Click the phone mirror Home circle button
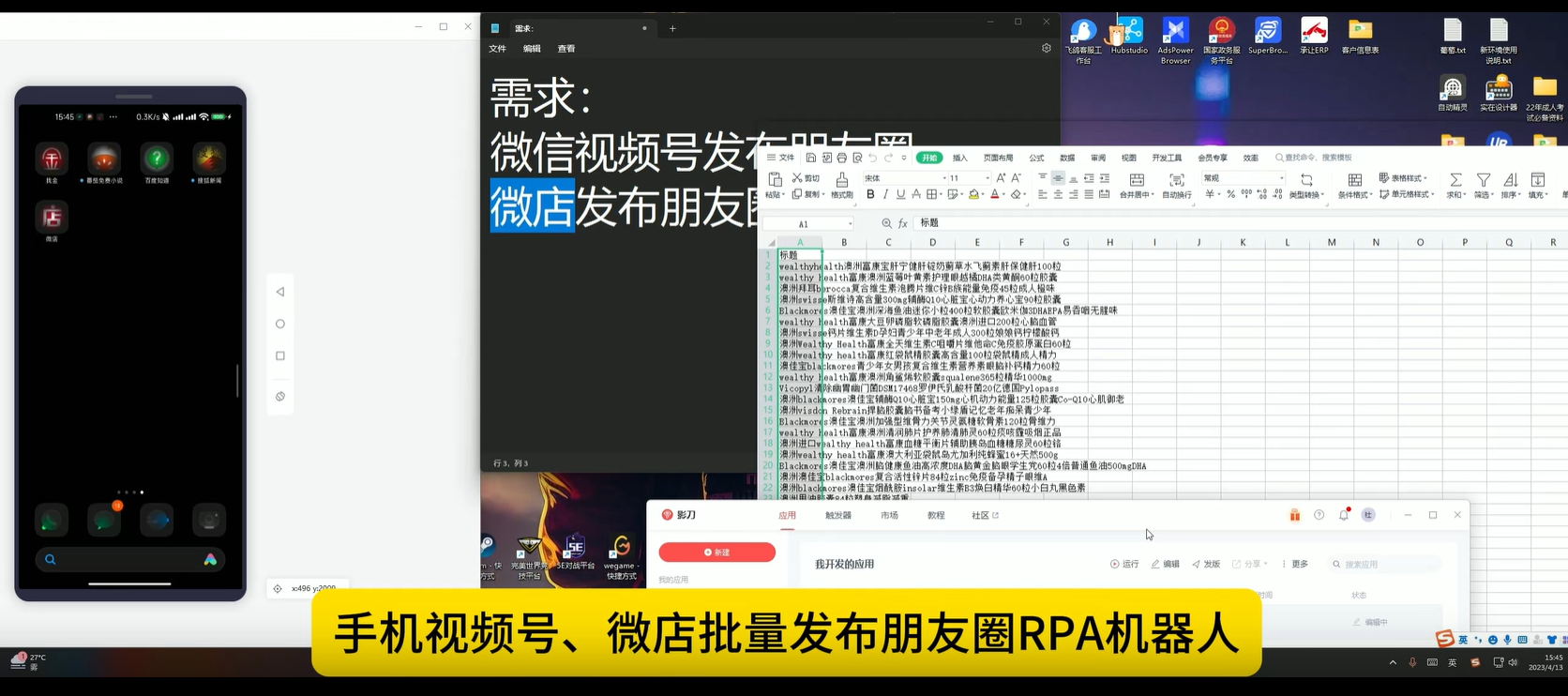Screen dimensions: 1568x696 [x=280, y=324]
